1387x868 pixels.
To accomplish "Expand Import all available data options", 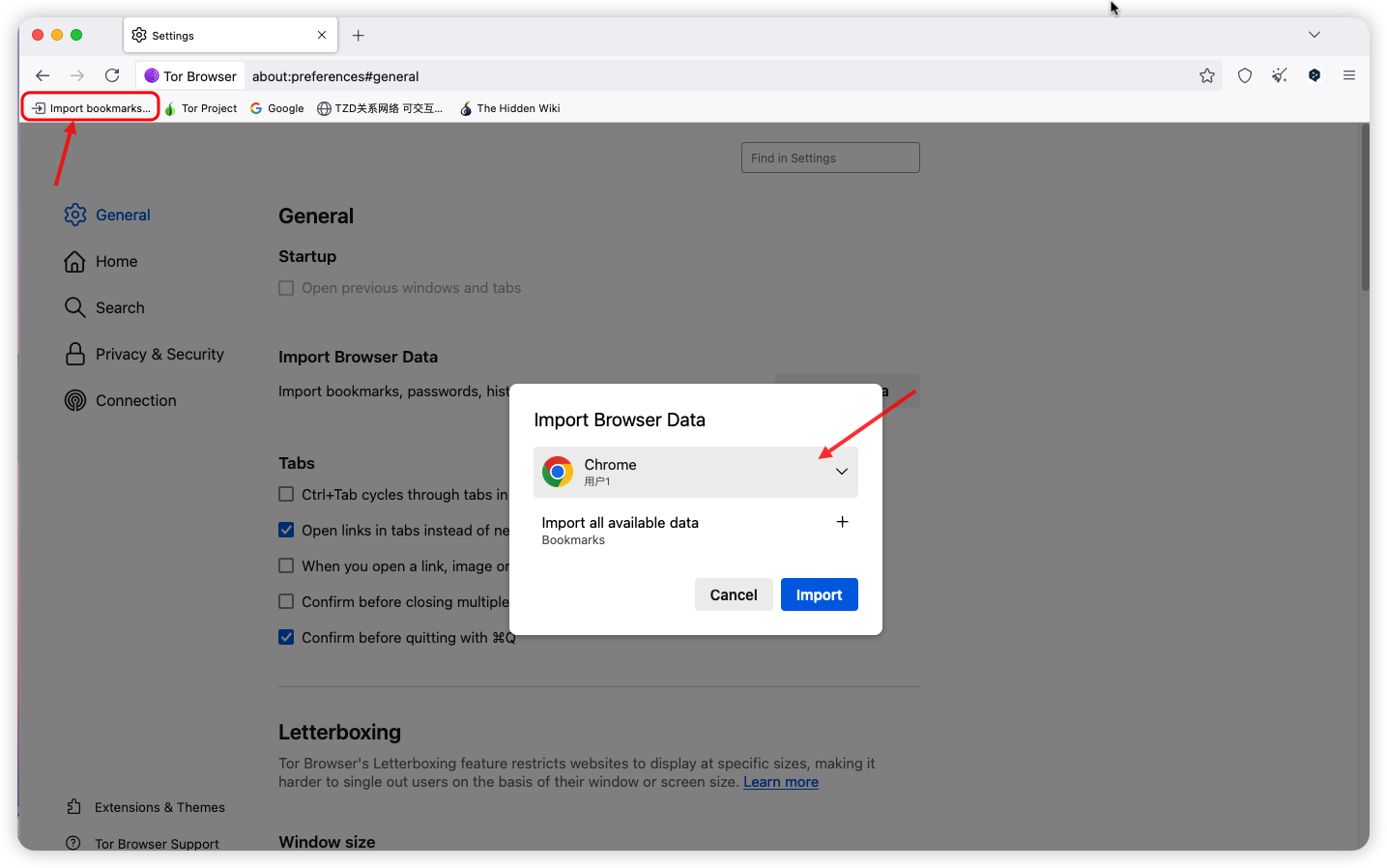I will coord(842,522).
